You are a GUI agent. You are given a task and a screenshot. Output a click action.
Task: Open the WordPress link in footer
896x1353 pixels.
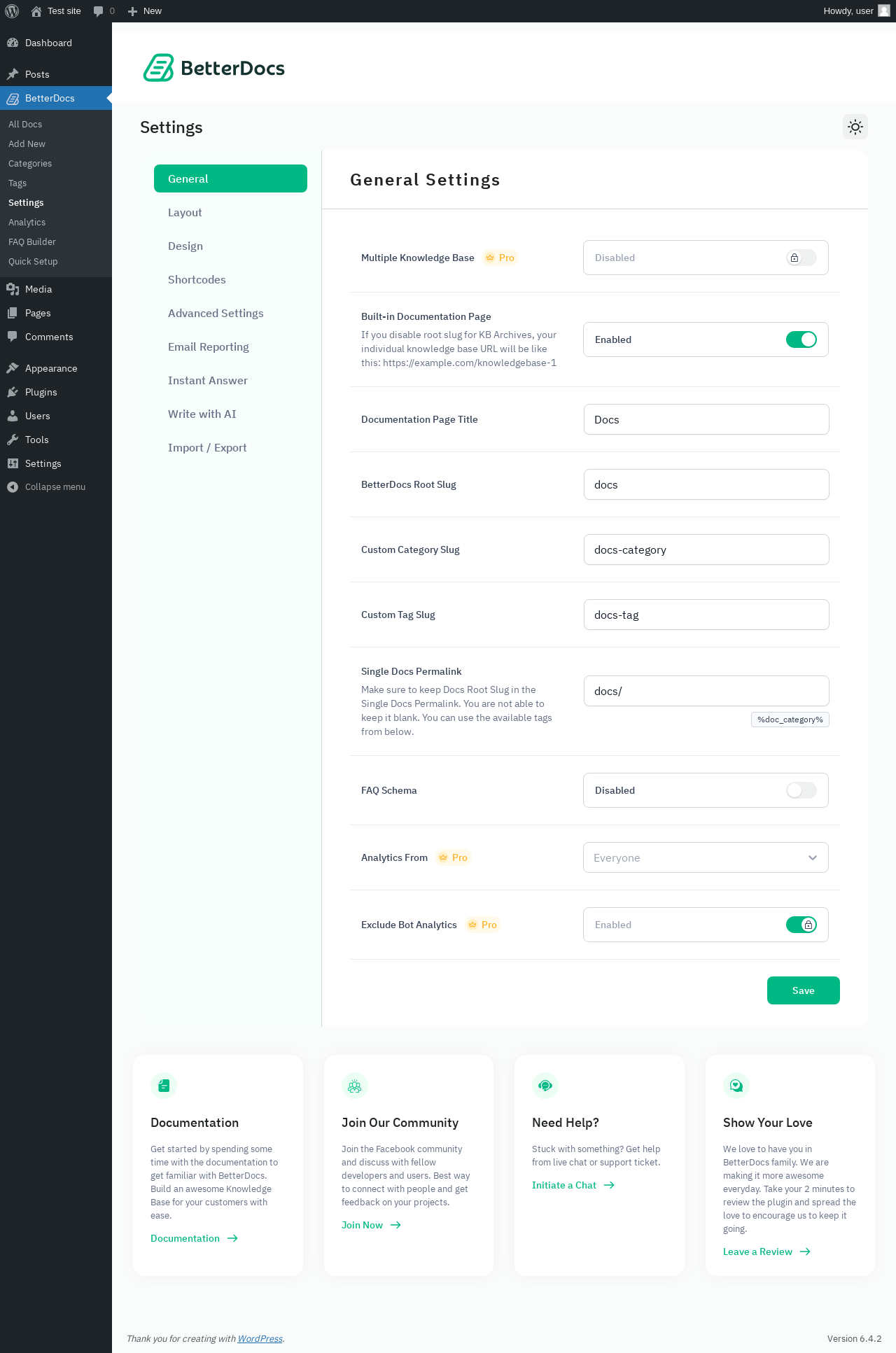point(260,1338)
